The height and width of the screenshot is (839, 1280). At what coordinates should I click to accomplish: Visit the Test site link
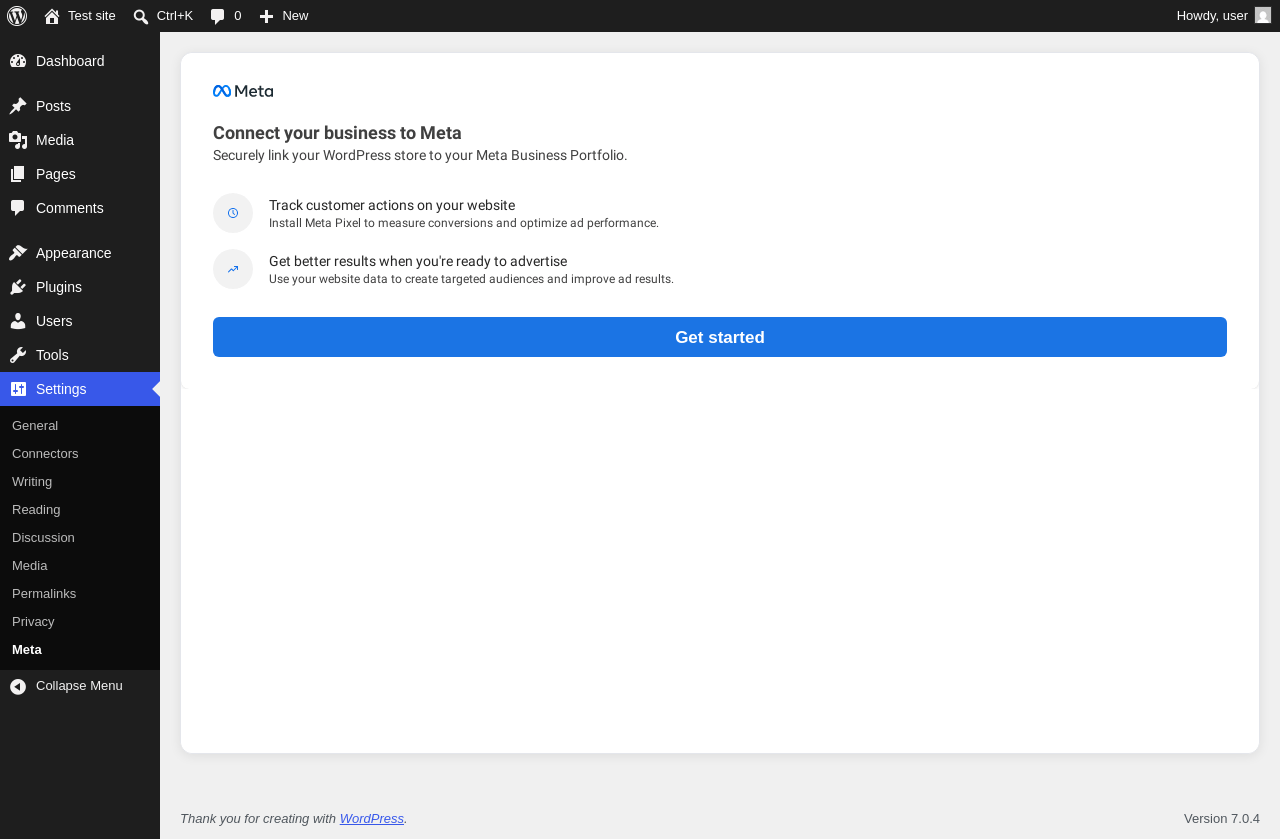[x=80, y=16]
